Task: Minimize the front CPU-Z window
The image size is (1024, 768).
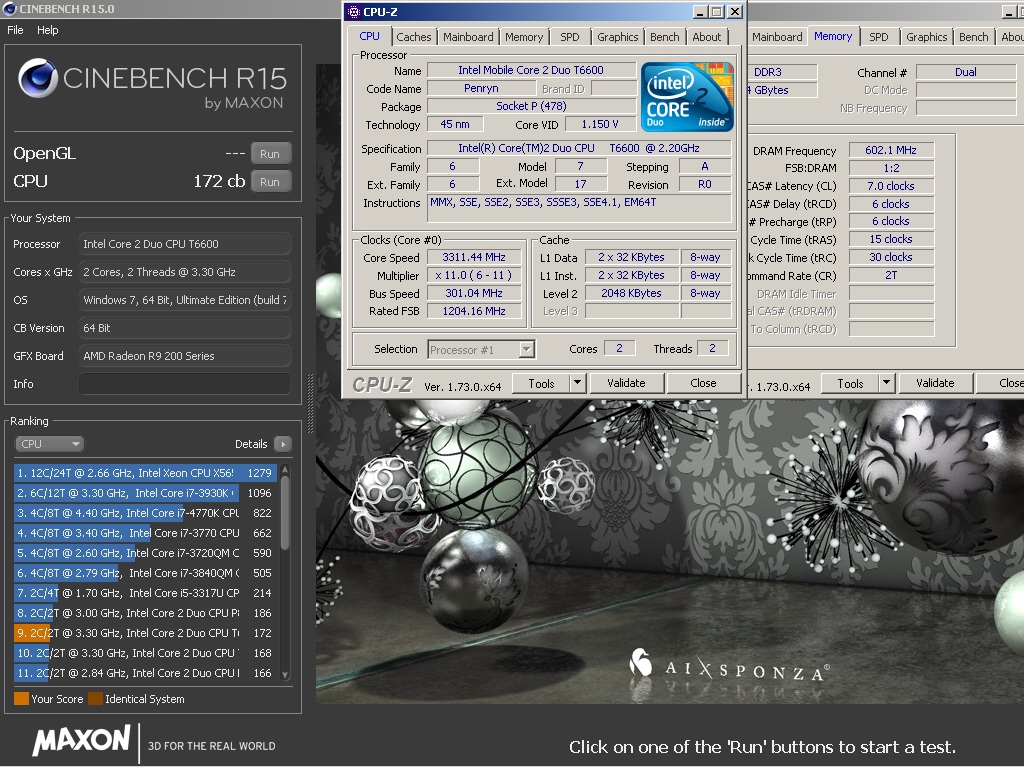Action: [x=699, y=12]
